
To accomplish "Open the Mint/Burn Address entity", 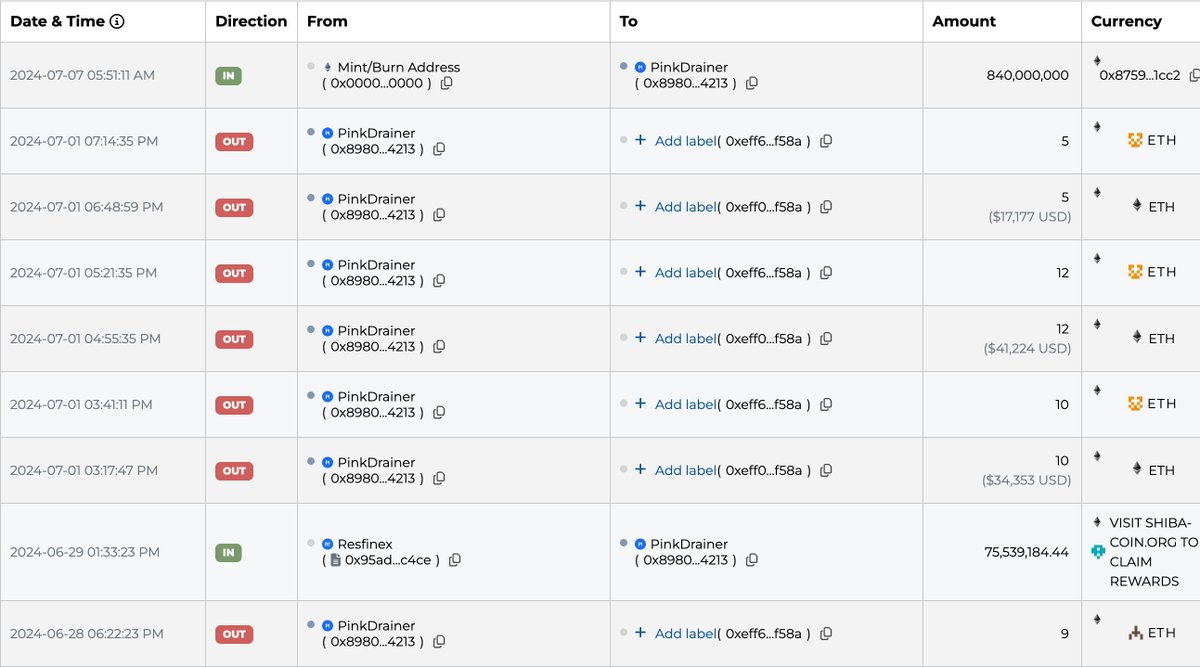I will tap(398, 67).
